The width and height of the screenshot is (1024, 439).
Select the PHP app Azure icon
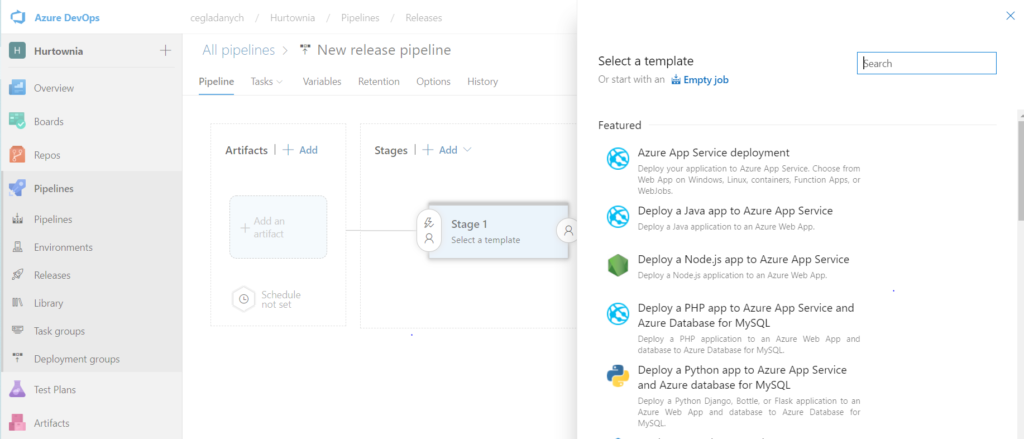618,314
